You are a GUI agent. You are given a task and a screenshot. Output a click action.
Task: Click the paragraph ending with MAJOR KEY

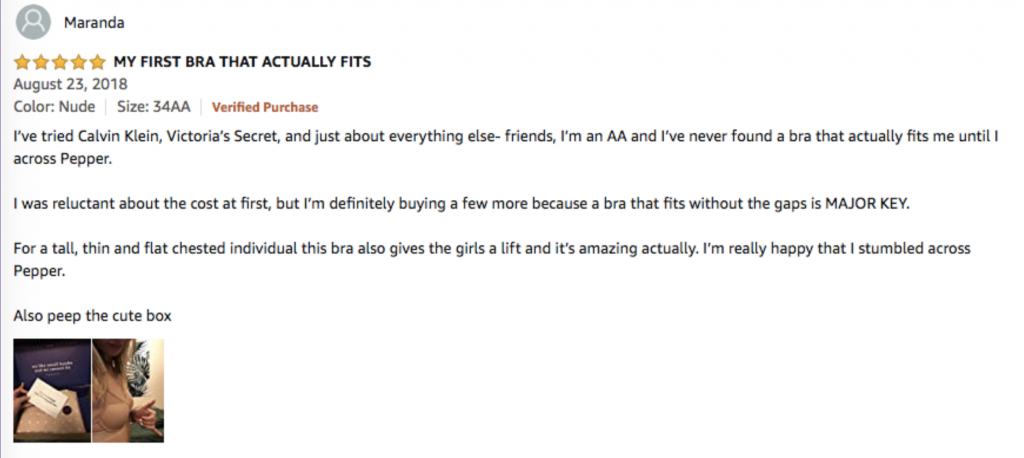coord(460,204)
